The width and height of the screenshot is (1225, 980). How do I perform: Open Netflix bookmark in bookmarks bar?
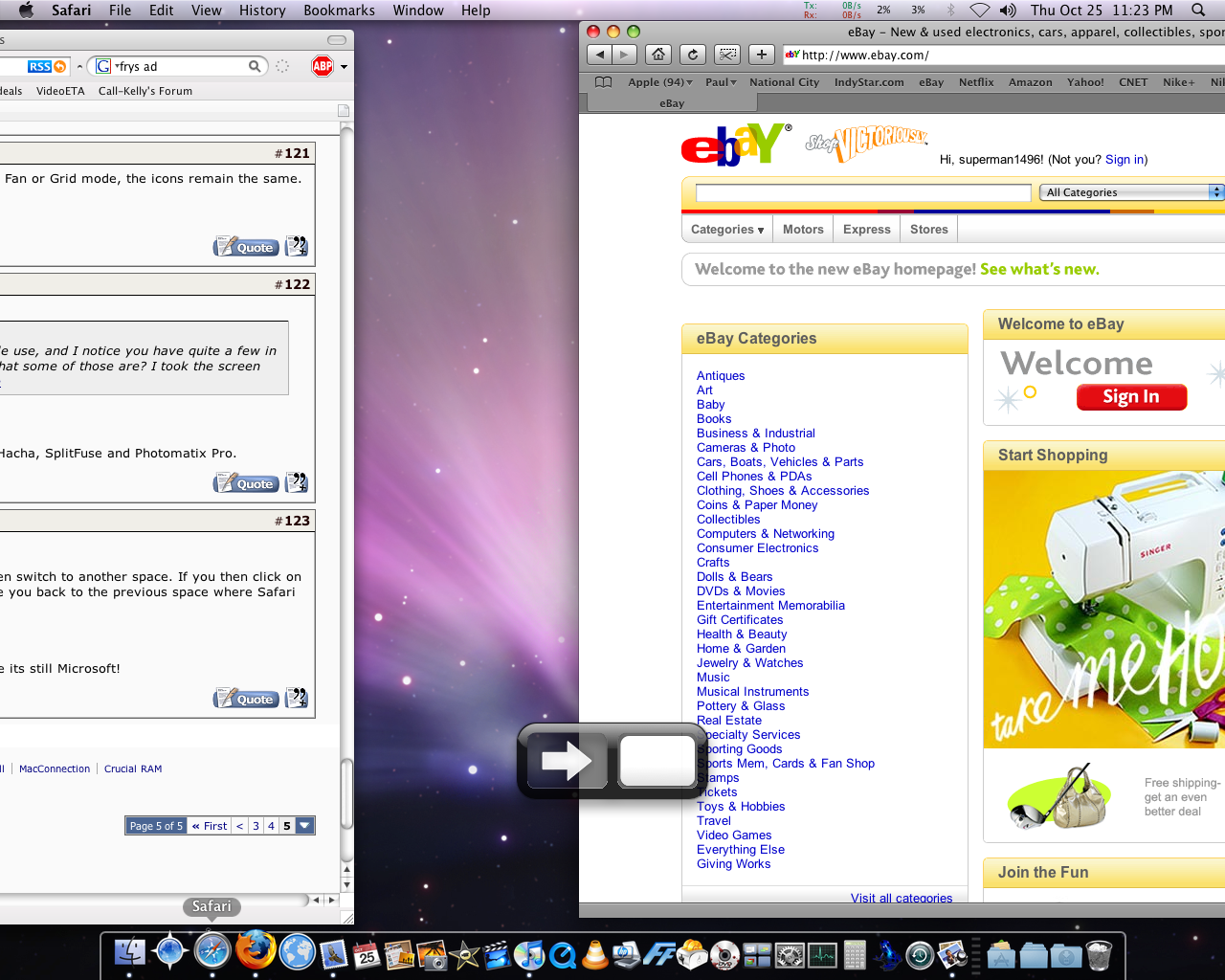[976, 82]
